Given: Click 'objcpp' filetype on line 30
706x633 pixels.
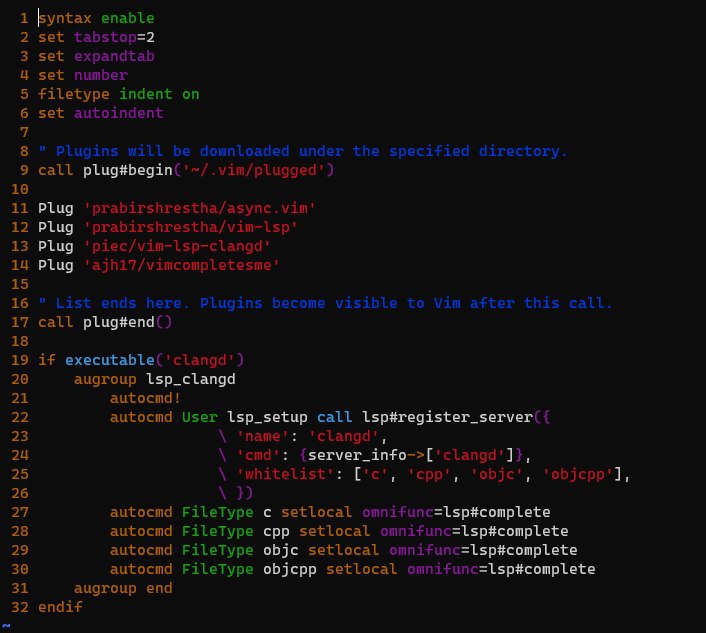Looking at the screenshot, I should tap(290, 570).
